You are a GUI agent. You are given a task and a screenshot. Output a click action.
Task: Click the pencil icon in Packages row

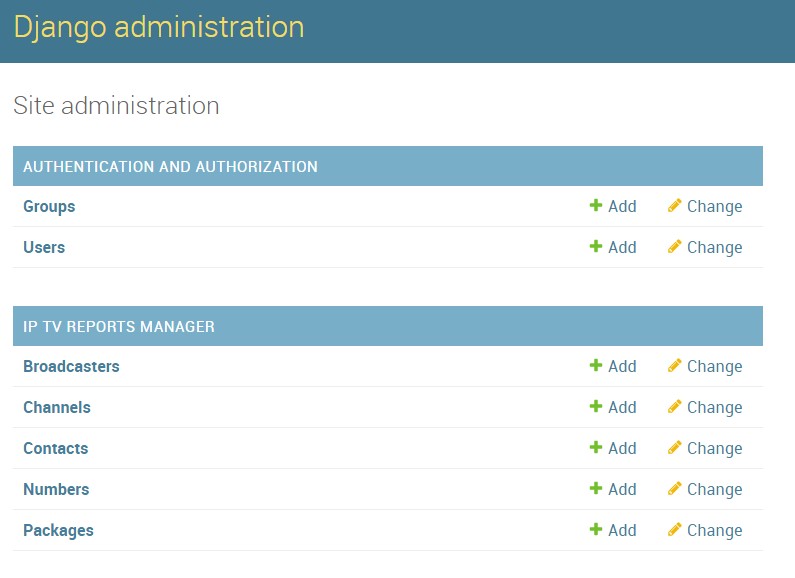[x=674, y=530]
